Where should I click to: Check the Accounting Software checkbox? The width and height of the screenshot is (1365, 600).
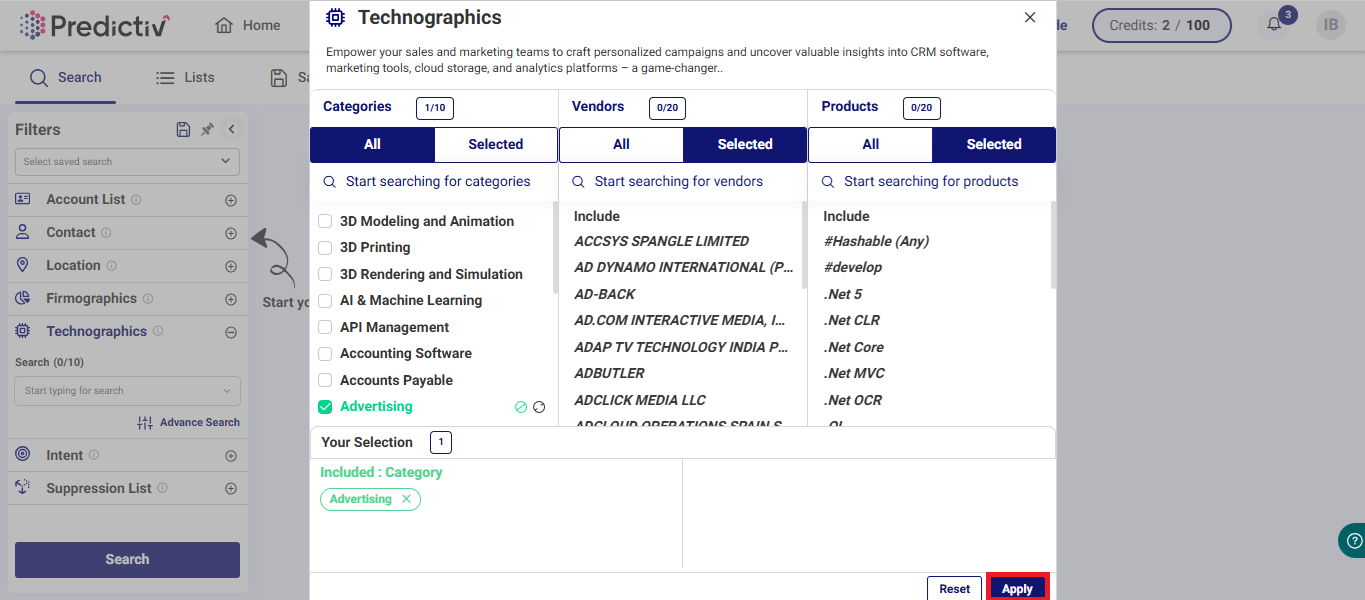pyautogui.click(x=325, y=353)
